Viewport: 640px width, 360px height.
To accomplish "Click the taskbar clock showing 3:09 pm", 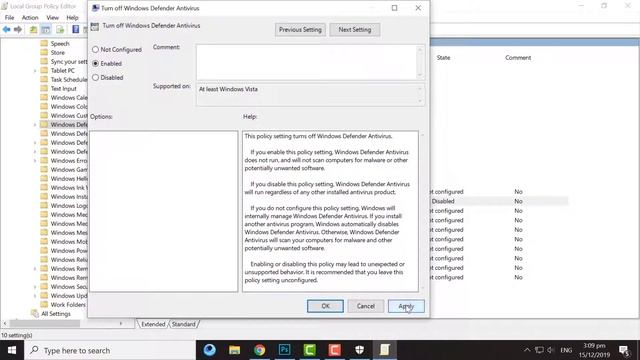I will pyautogui.click(x=594, y=350).
